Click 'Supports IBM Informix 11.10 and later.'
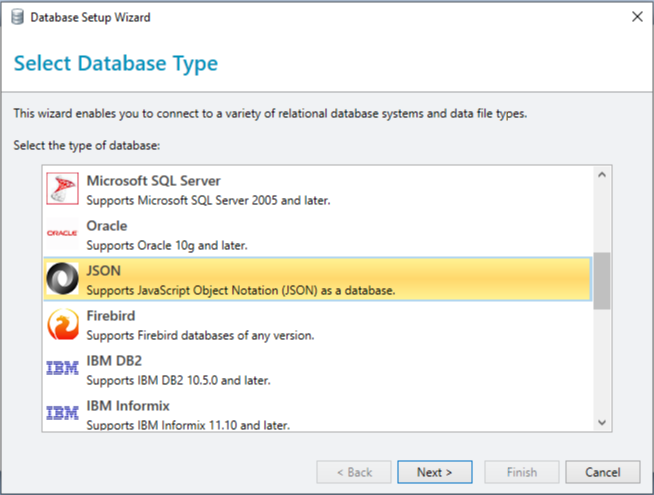Image resolution: width=654 pixels, height=495 pixels. tap(188, 425)
